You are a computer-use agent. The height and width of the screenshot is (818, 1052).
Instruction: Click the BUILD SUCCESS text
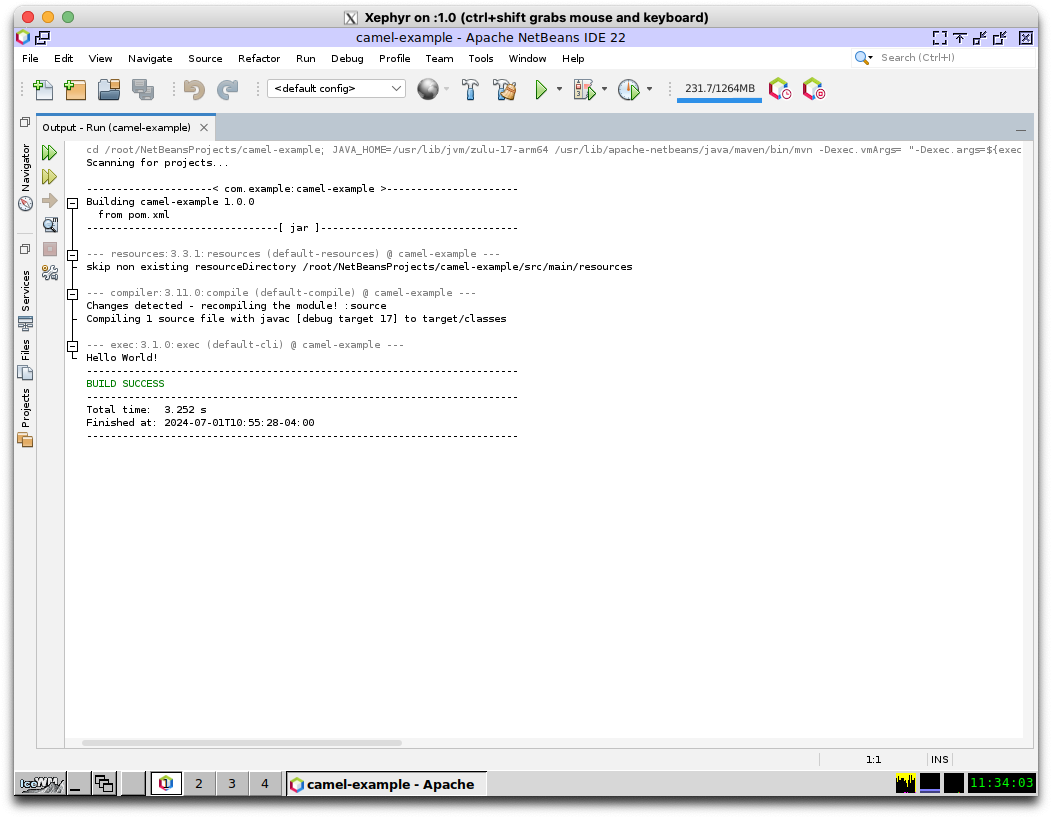(125, 384)
